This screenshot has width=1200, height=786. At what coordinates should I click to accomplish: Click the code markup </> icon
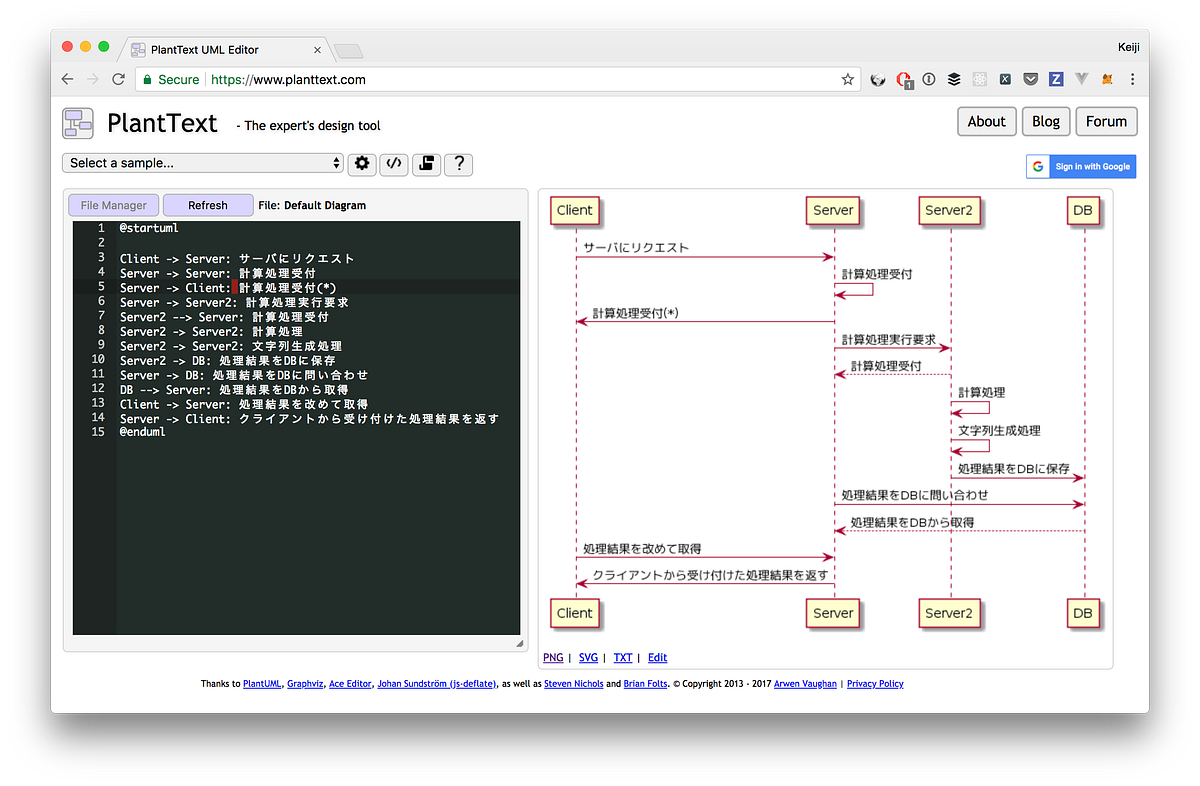point(393,164)
